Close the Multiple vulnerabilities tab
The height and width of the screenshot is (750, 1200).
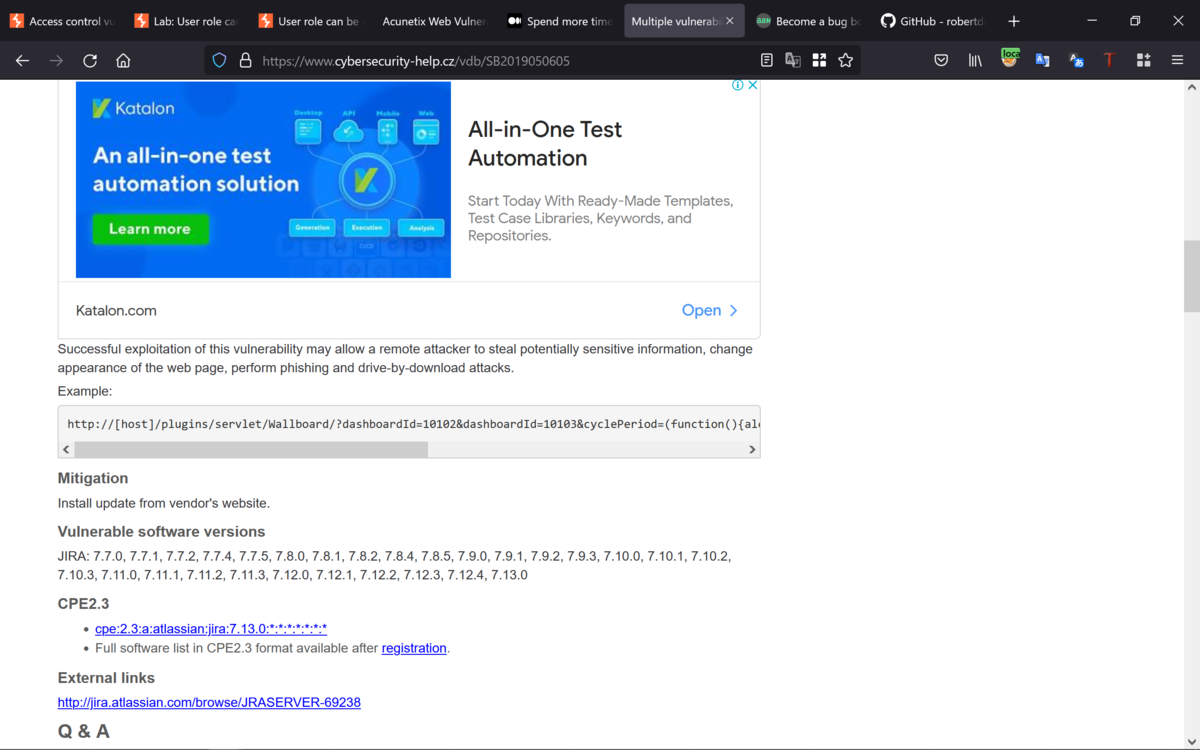[730, 21]
